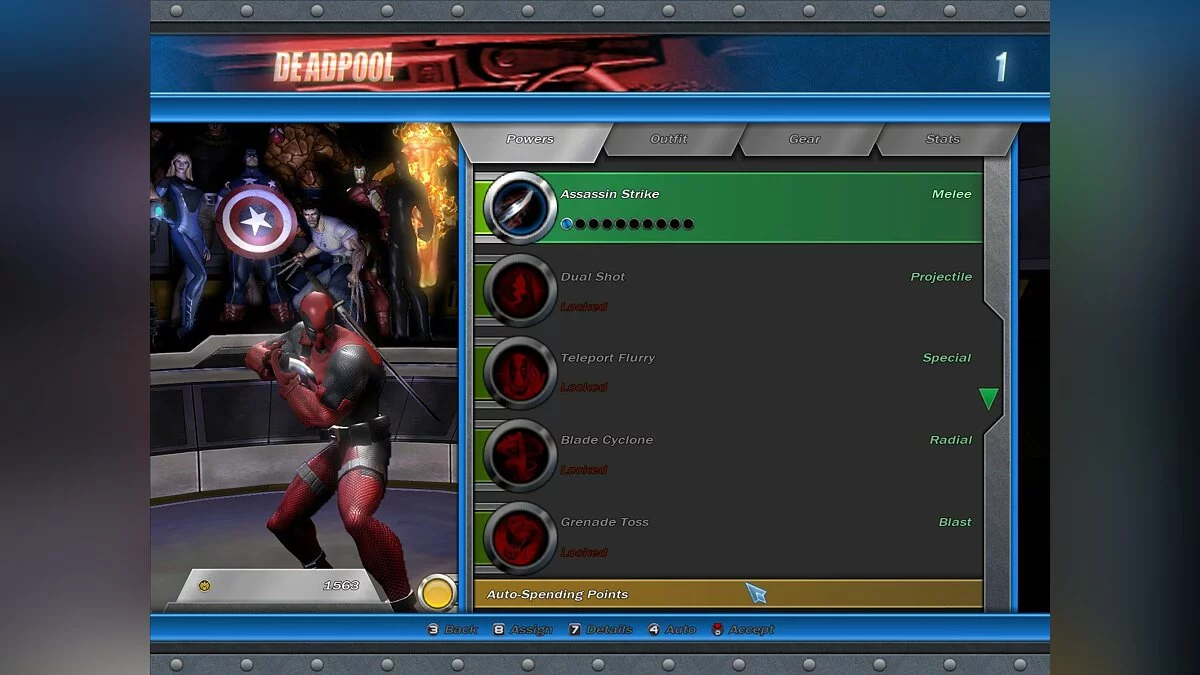Click the Teleport Flurry power name
Image resolution: width=1200 pixels, height=675 pixels.
[608, 358]
